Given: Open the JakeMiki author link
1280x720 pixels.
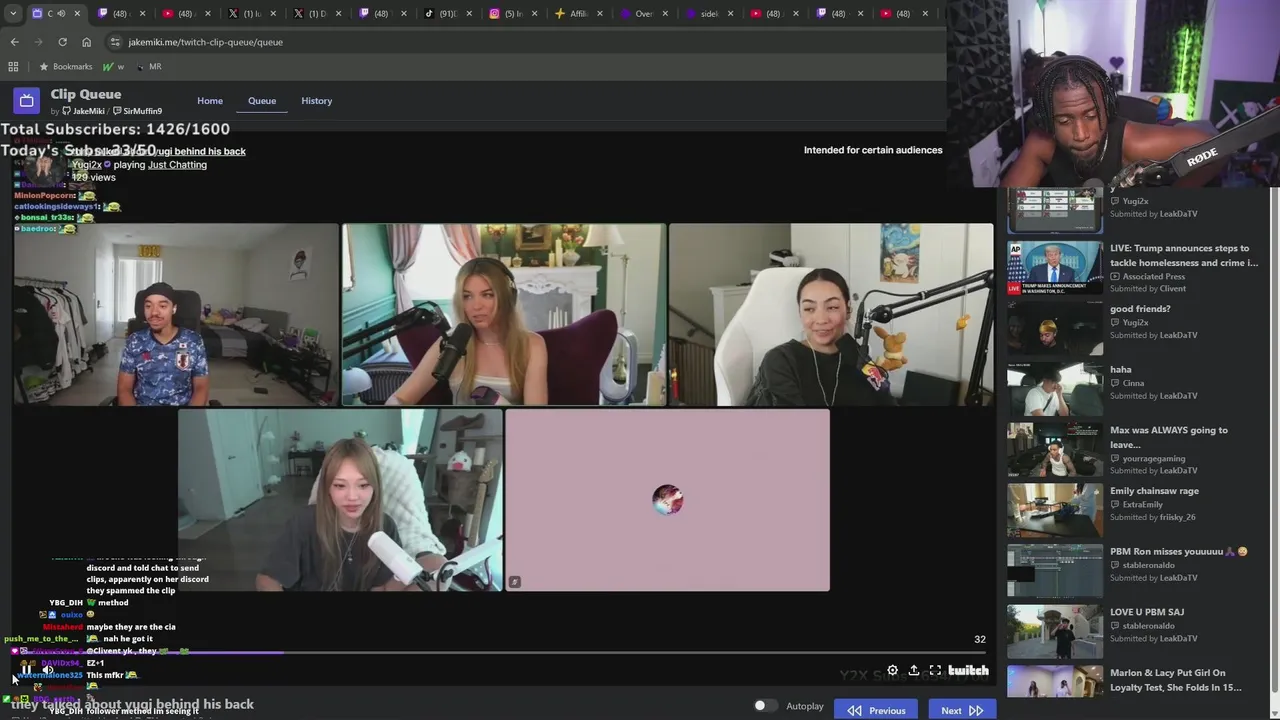Looking at the screenshot, I should (x=84, y=111).
